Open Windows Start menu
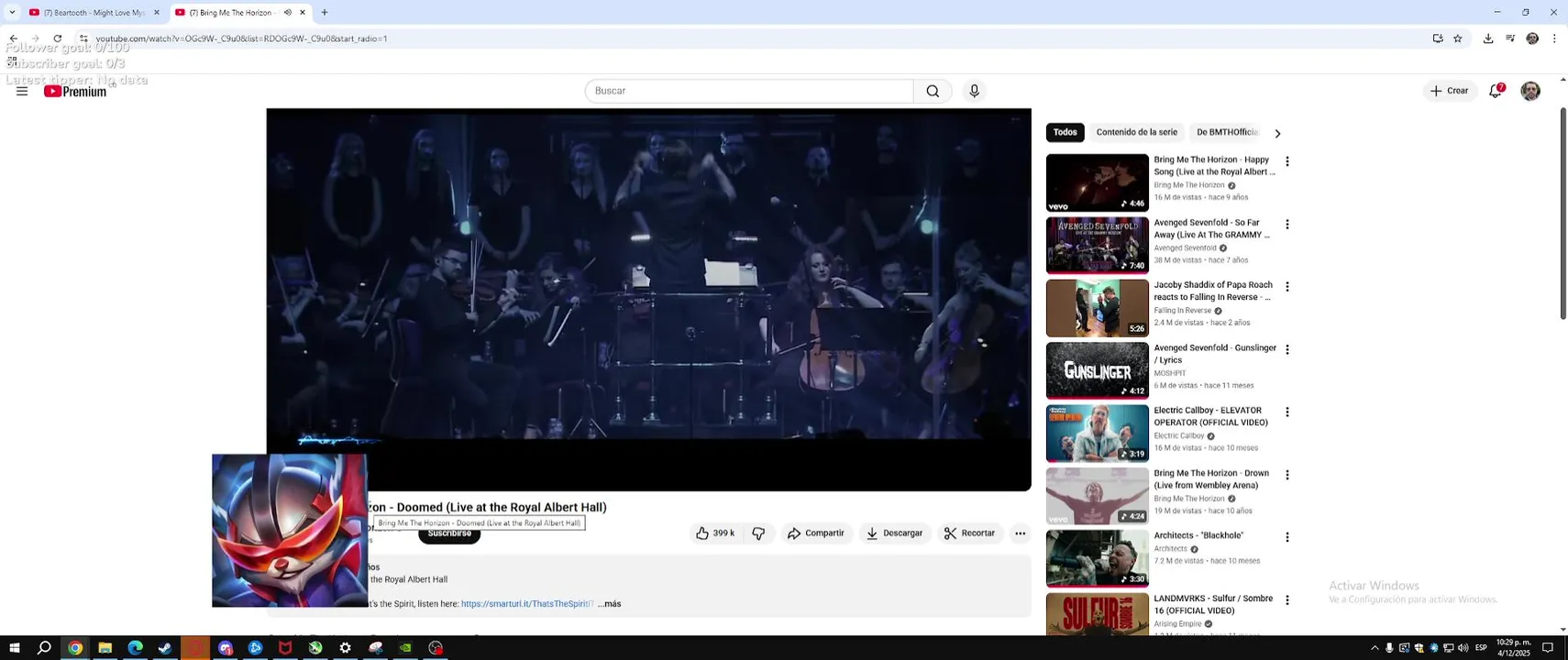The width and height of the screenshot is (1568, 660). point(14,648)
